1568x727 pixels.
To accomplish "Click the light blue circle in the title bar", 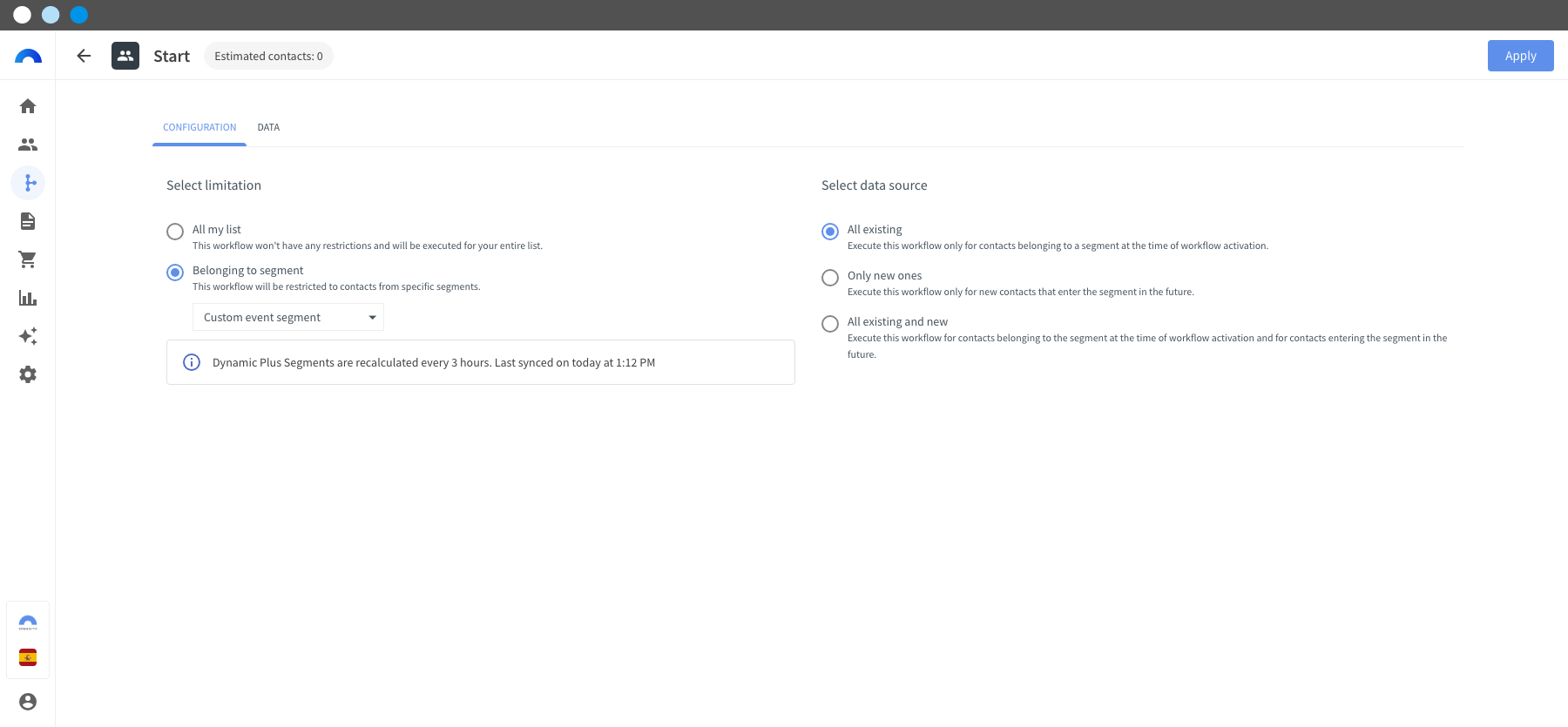I will click(51, 15).
